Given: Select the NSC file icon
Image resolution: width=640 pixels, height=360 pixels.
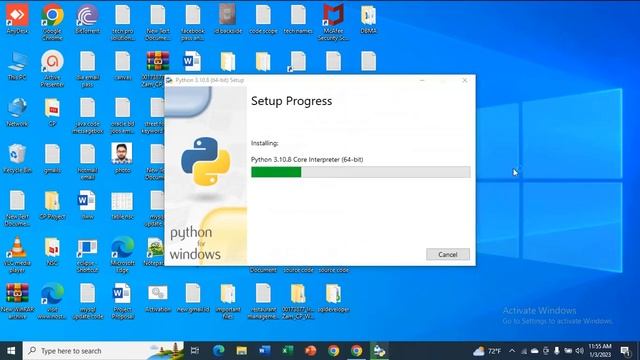Looking at the screenshot, I should click(x=52, y=252).
